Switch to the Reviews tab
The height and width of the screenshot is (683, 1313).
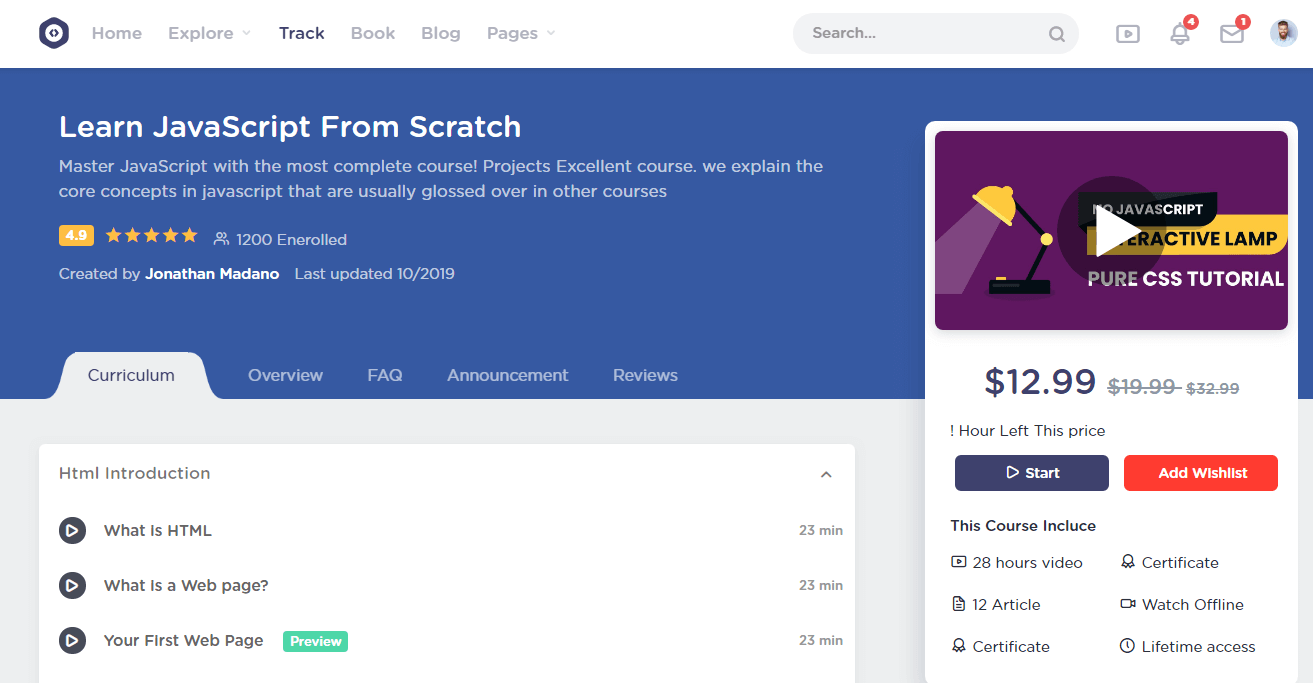645,376
